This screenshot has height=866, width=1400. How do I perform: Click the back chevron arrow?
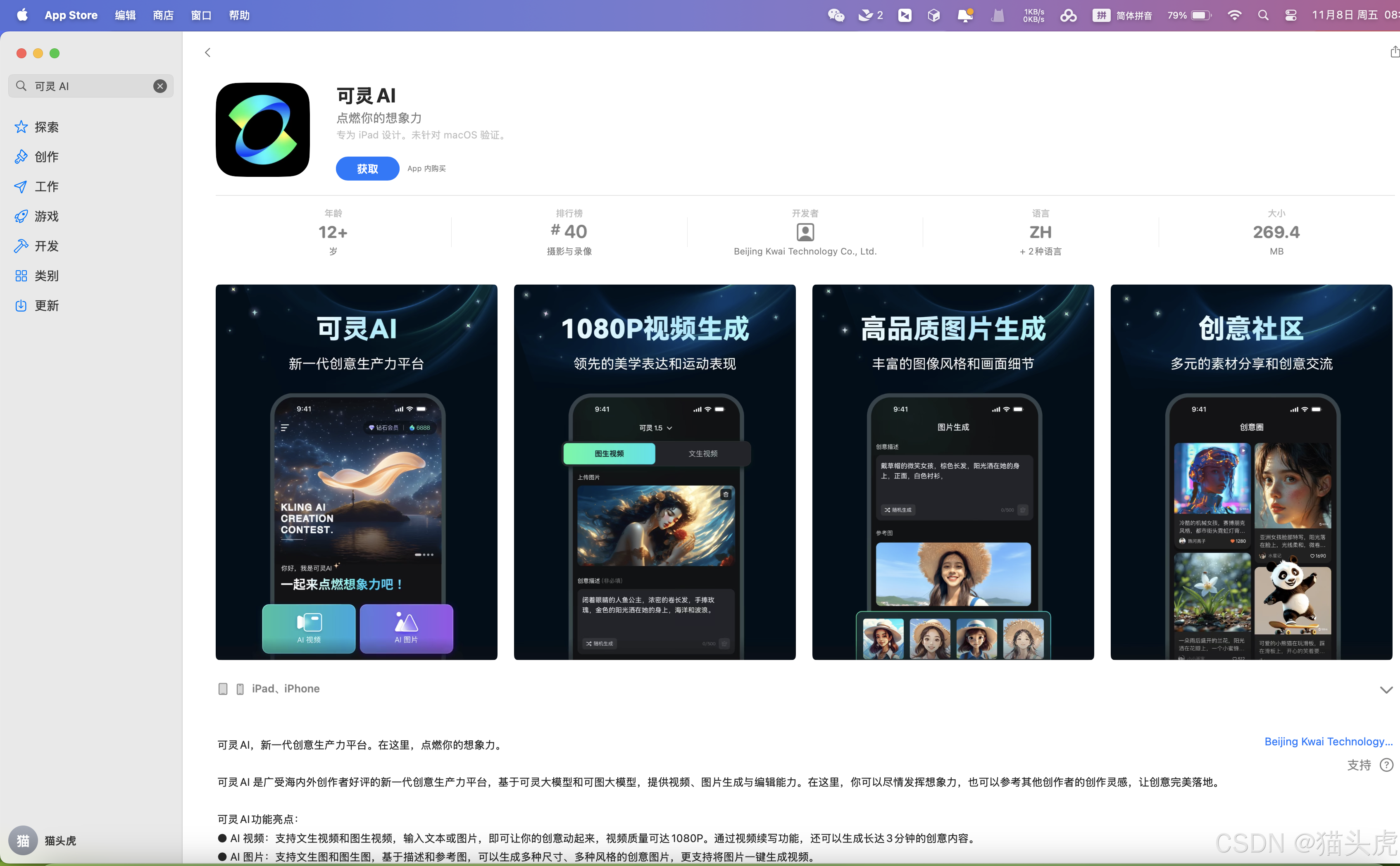[x=207, y=53]
